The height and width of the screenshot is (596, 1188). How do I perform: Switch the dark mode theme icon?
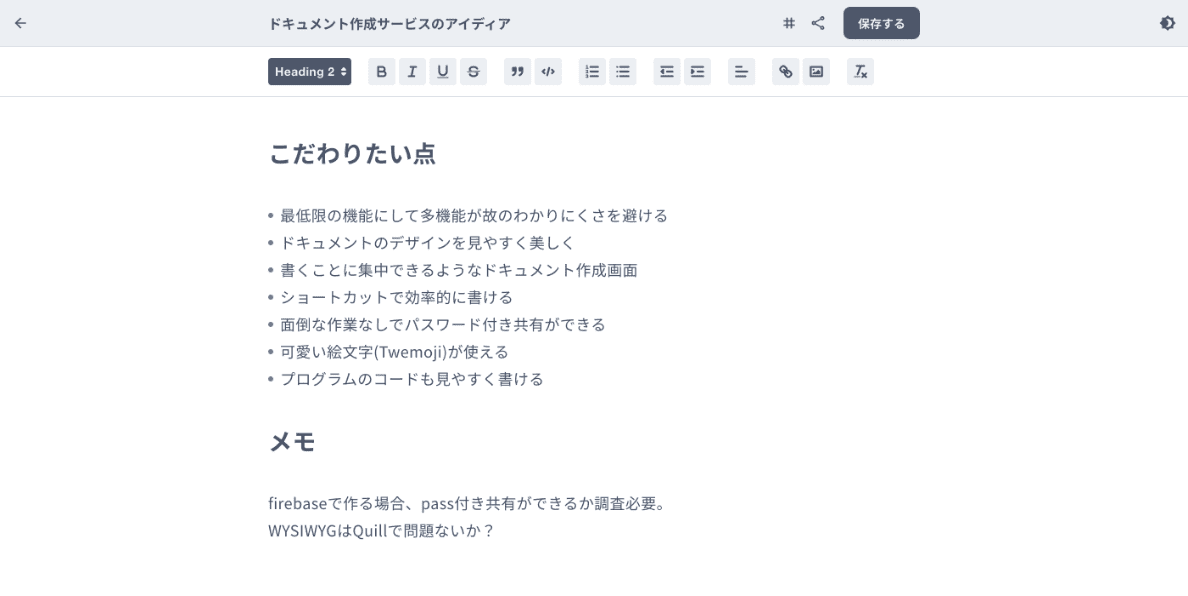tap(1167, 23)
